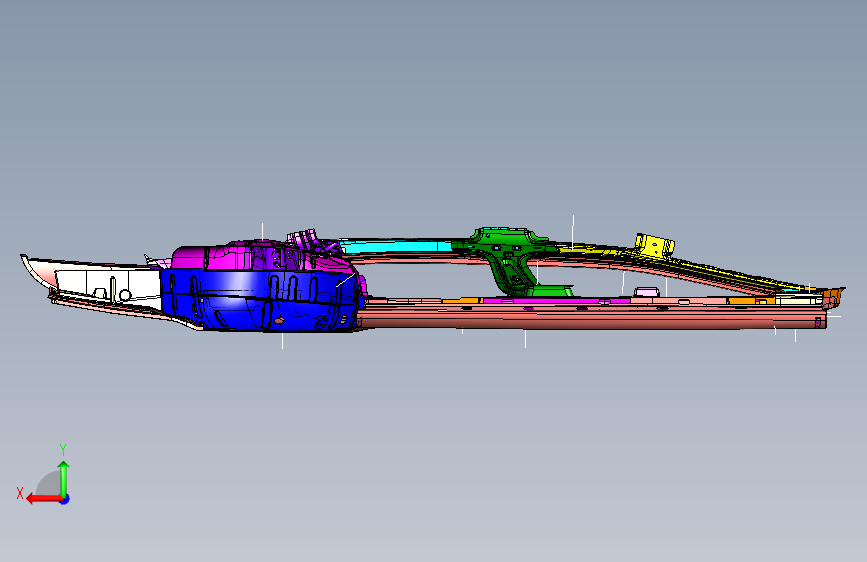This screenshot has width=867, height=562.
Task: Click the red X axis arrow on the triad
Action: tap(44, 499)
